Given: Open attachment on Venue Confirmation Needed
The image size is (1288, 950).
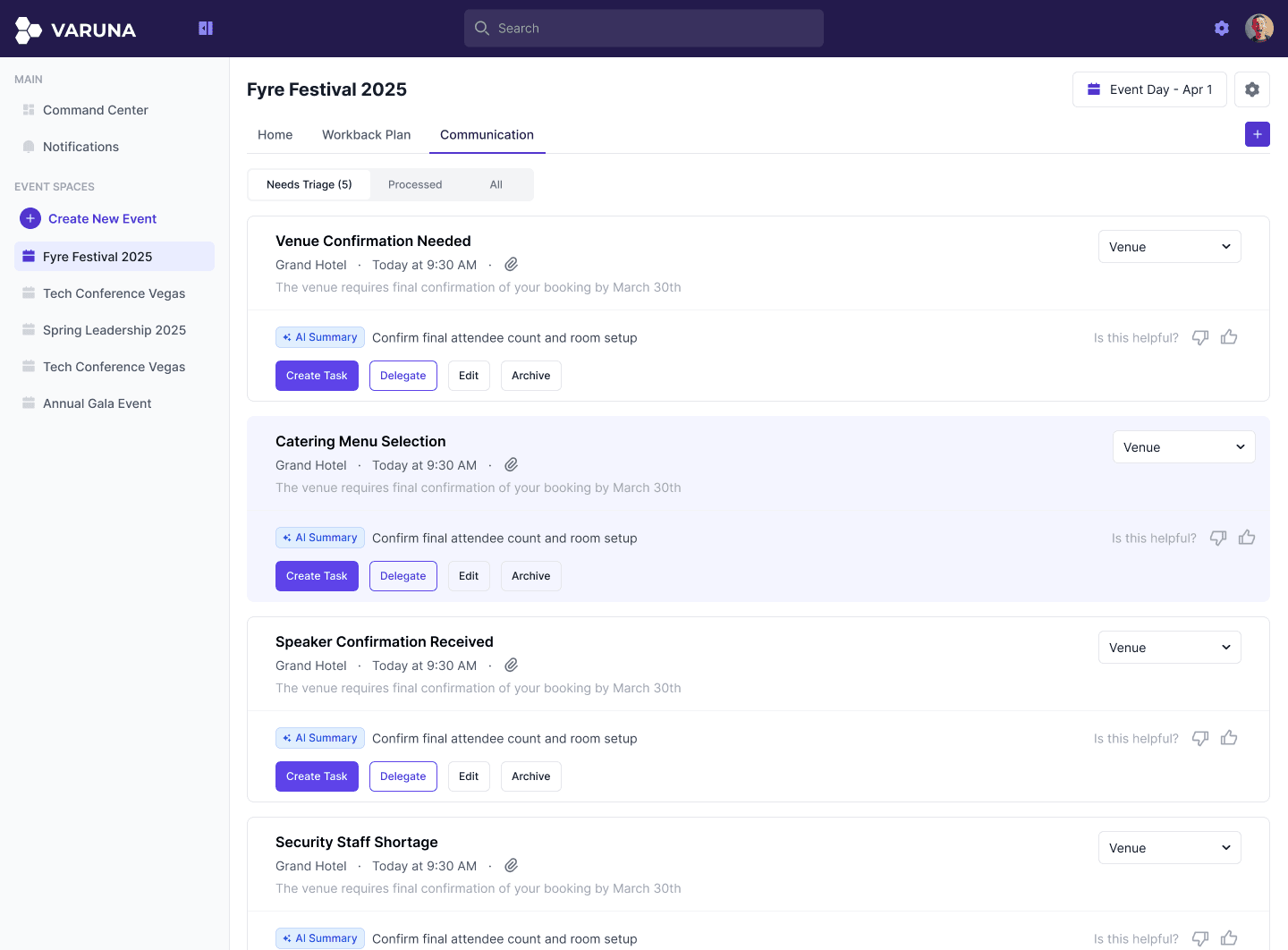Looking at the screenshot, I should 511,265.
